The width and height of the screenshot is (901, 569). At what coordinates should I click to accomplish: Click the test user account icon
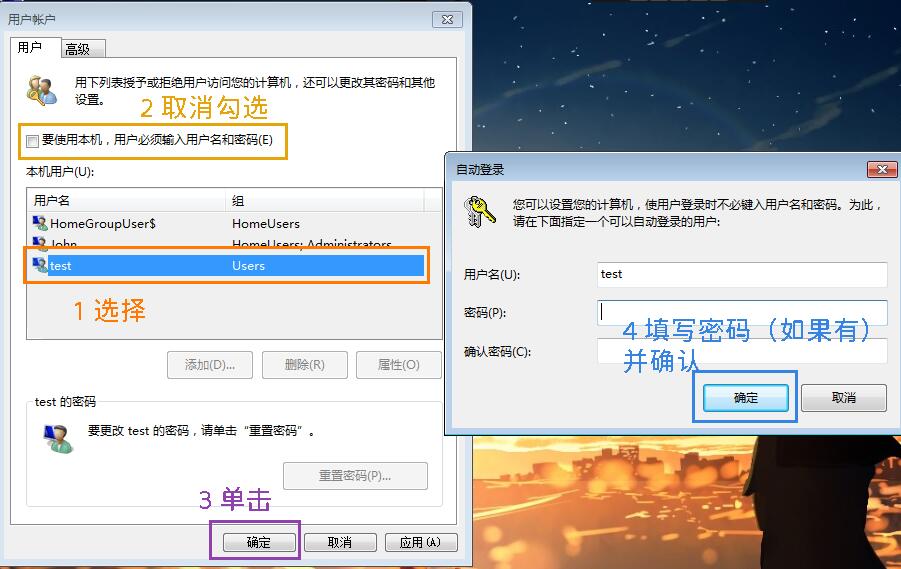[40, 265]
